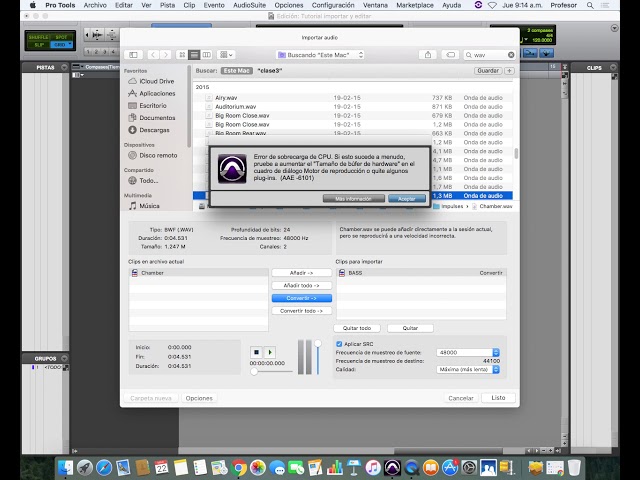Click the tags icon in the import dialog

pyautogui.click(x=450, y=55)
